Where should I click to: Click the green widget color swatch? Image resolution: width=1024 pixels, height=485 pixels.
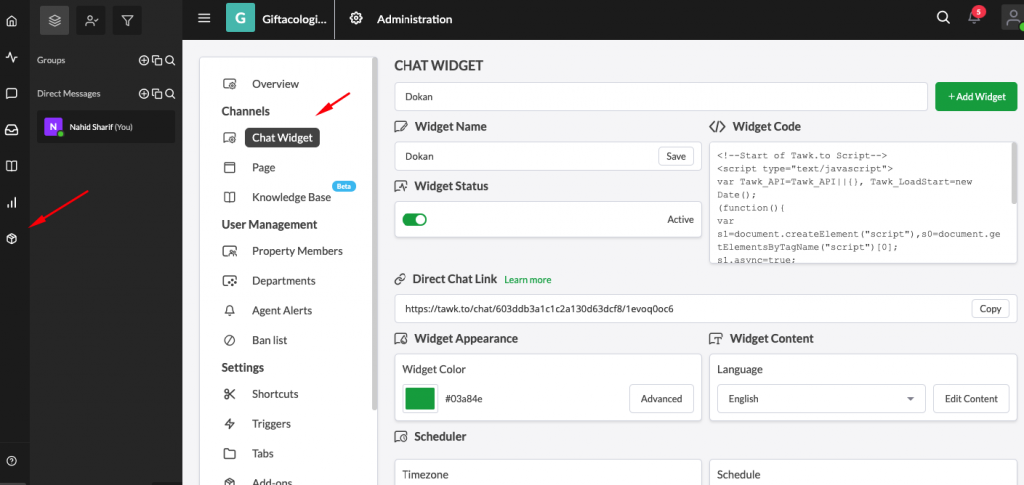[x=420, y=399]
